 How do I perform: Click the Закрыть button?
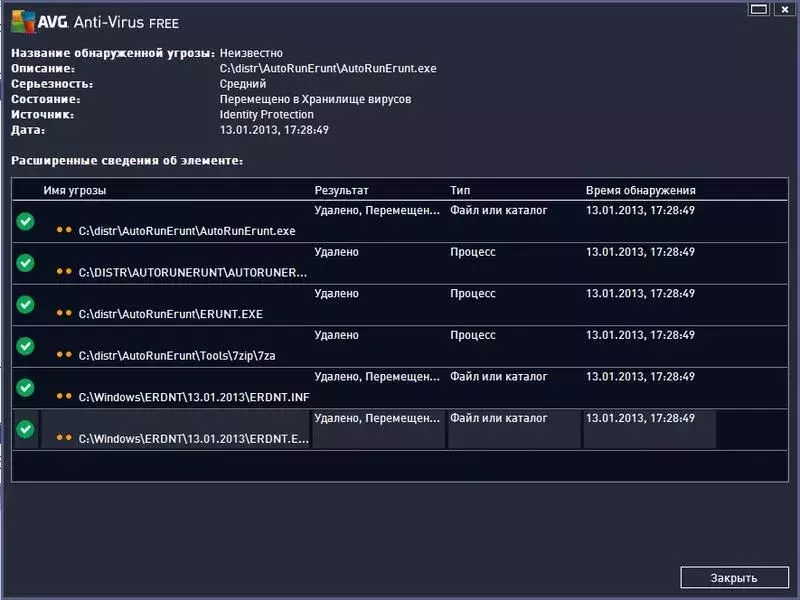[x=734, y=578]
